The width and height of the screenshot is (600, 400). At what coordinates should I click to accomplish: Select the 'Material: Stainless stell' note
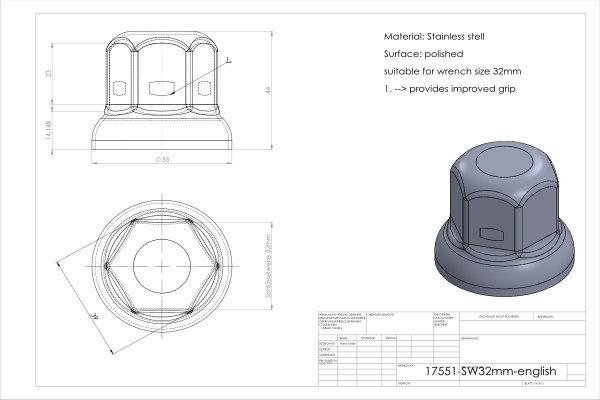click(x=434, y=37)
